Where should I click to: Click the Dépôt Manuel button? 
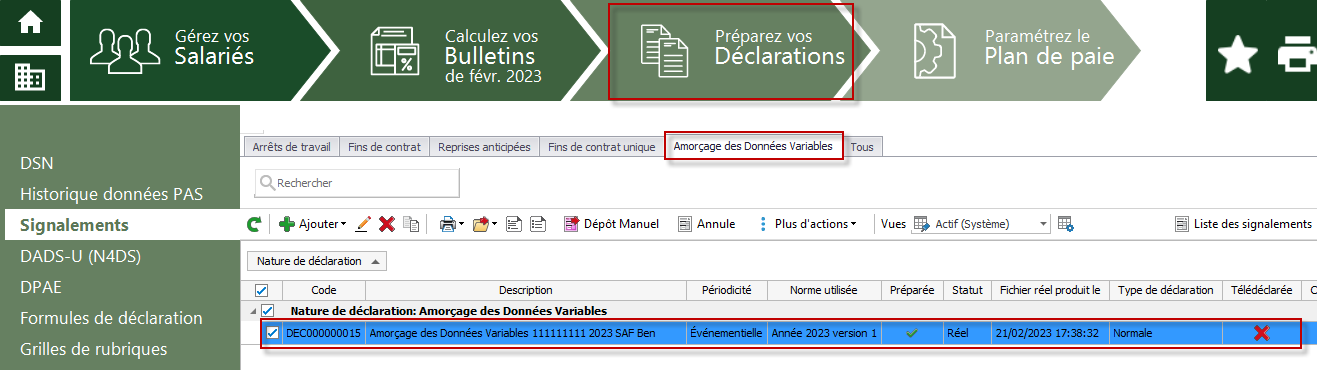pyautogui.click(x=611, y=224)
